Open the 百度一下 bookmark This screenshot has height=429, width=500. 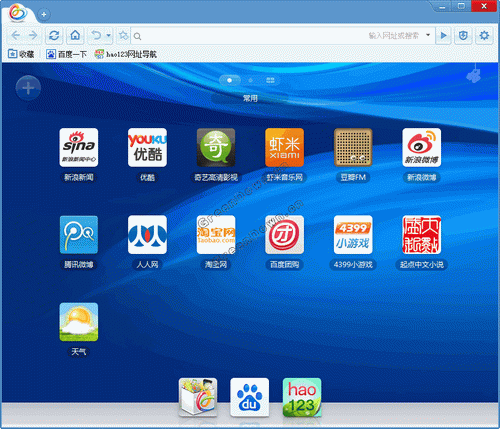(x=66, y=54)
